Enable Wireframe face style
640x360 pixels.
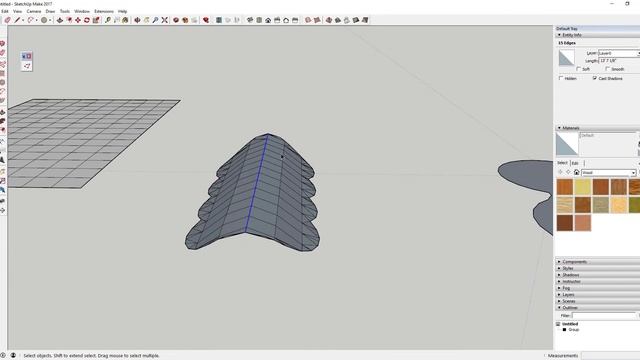click(329, 20)
